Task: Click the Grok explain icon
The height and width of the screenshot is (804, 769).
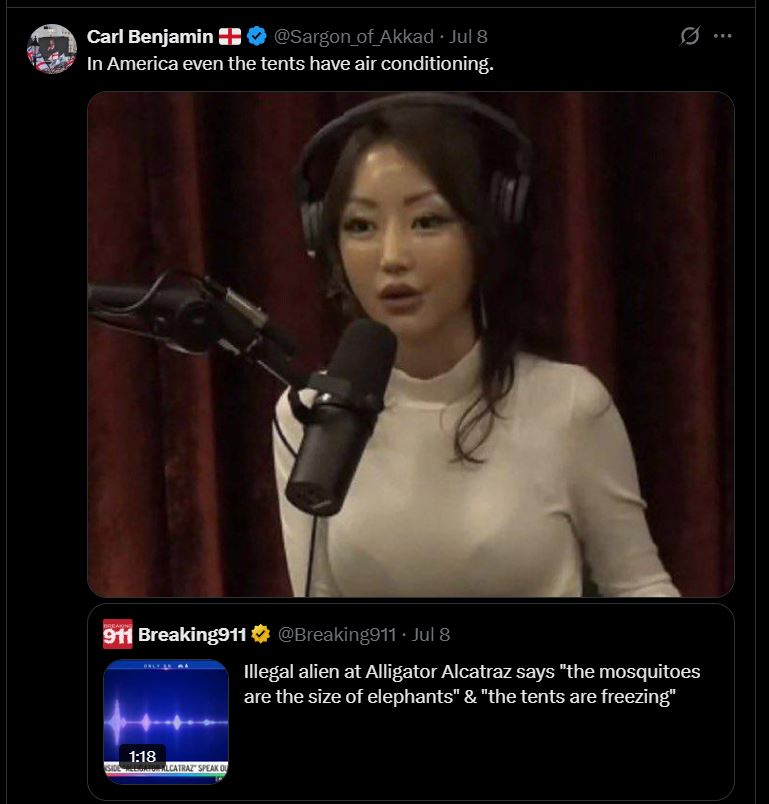Action: click(690, 36)
